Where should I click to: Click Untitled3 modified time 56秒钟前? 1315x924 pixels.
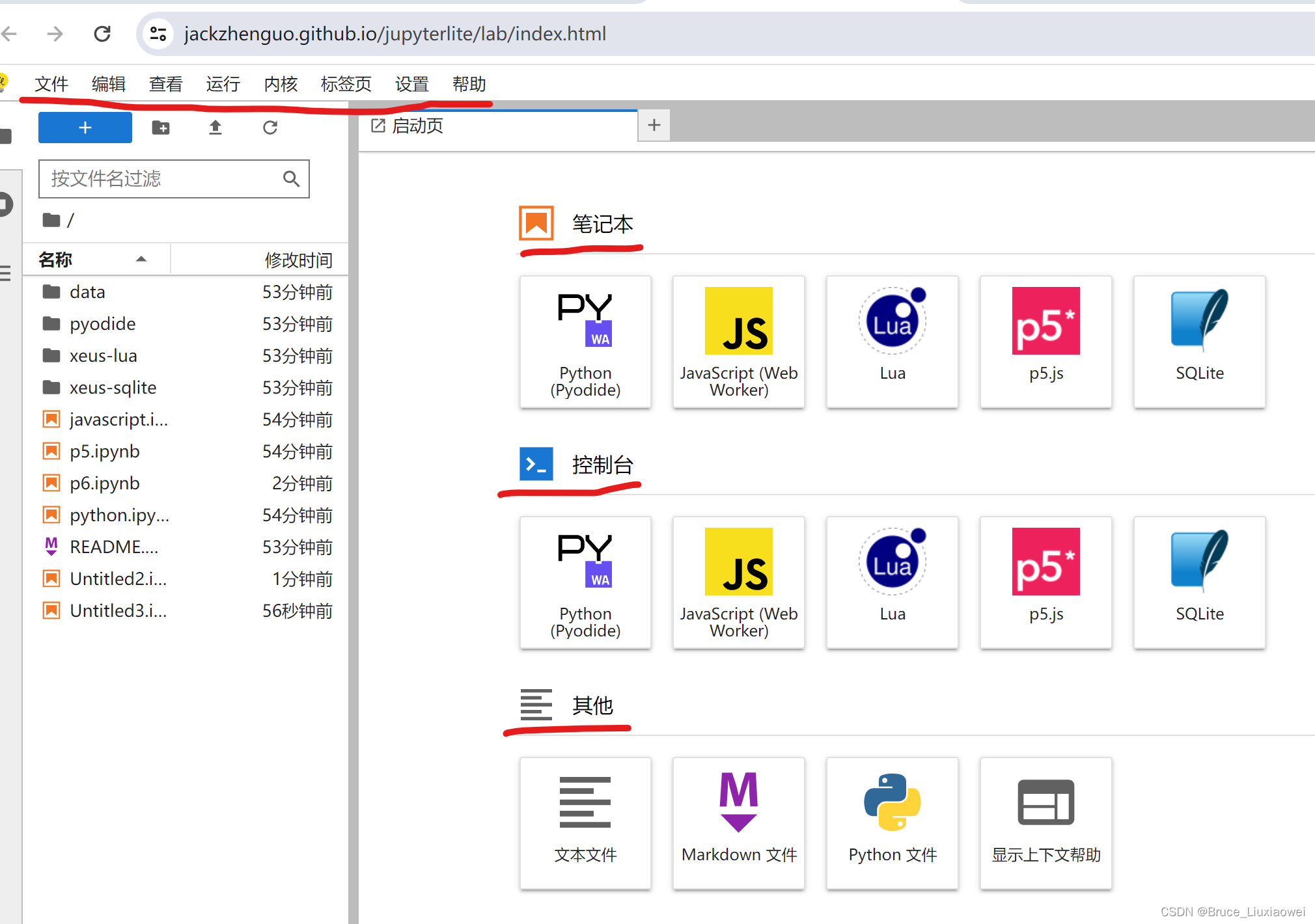tap(297, 611)
